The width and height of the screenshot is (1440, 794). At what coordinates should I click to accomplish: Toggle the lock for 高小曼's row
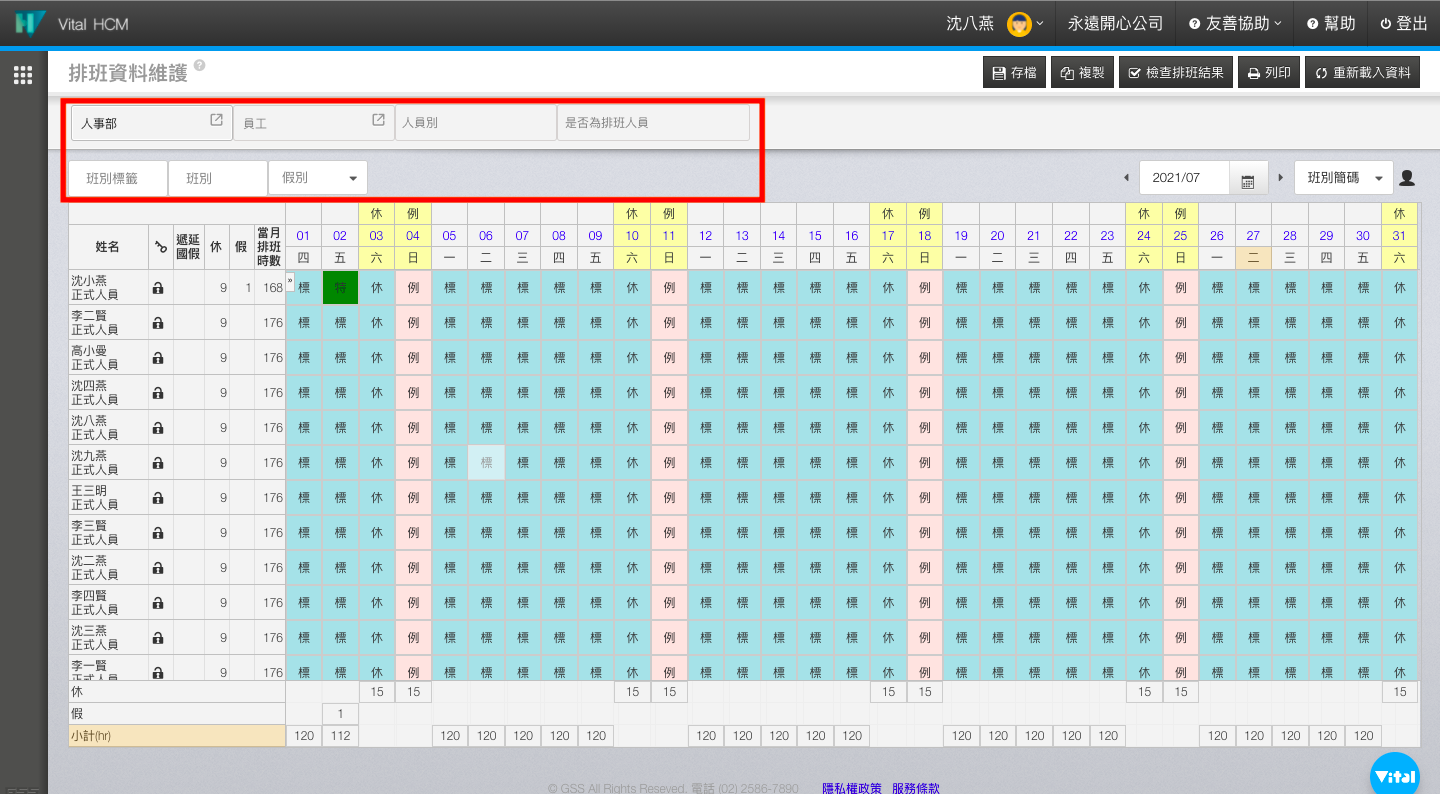pos(158,358)
